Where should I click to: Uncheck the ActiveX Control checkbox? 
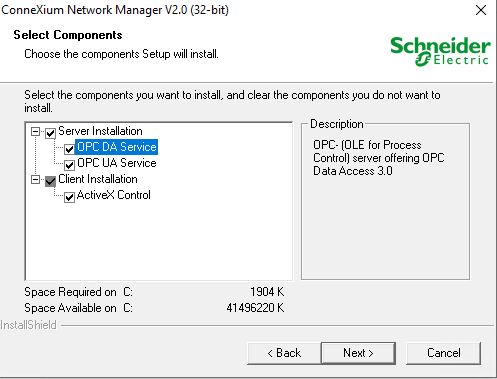(69, 197)
